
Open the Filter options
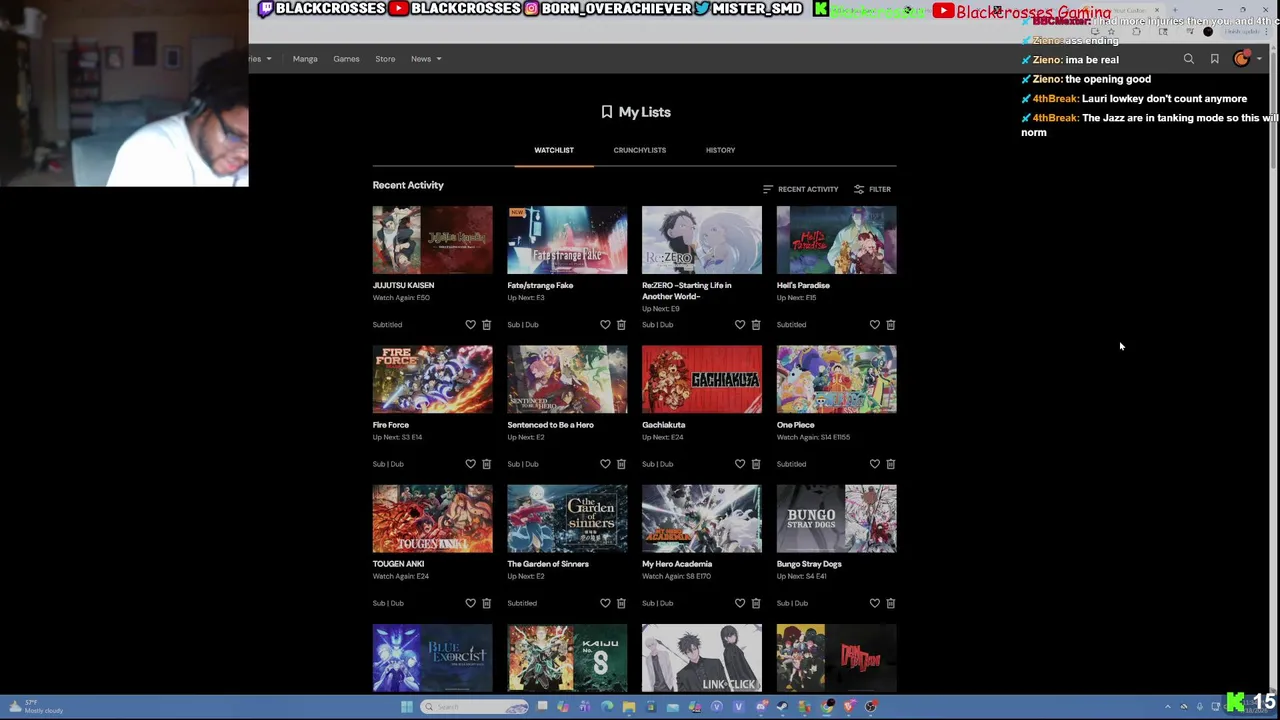pos(872,189)
